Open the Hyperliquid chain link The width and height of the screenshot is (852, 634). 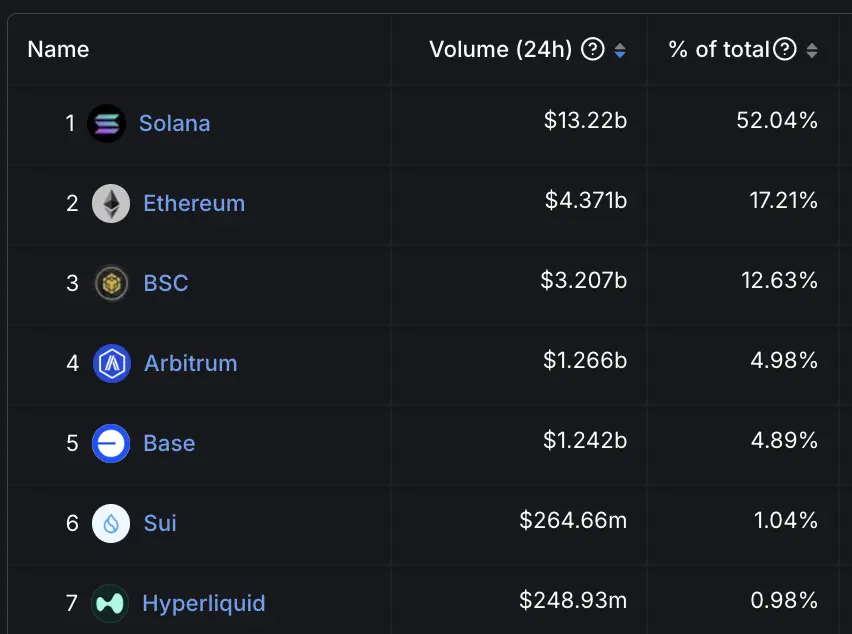pos(204,603)
